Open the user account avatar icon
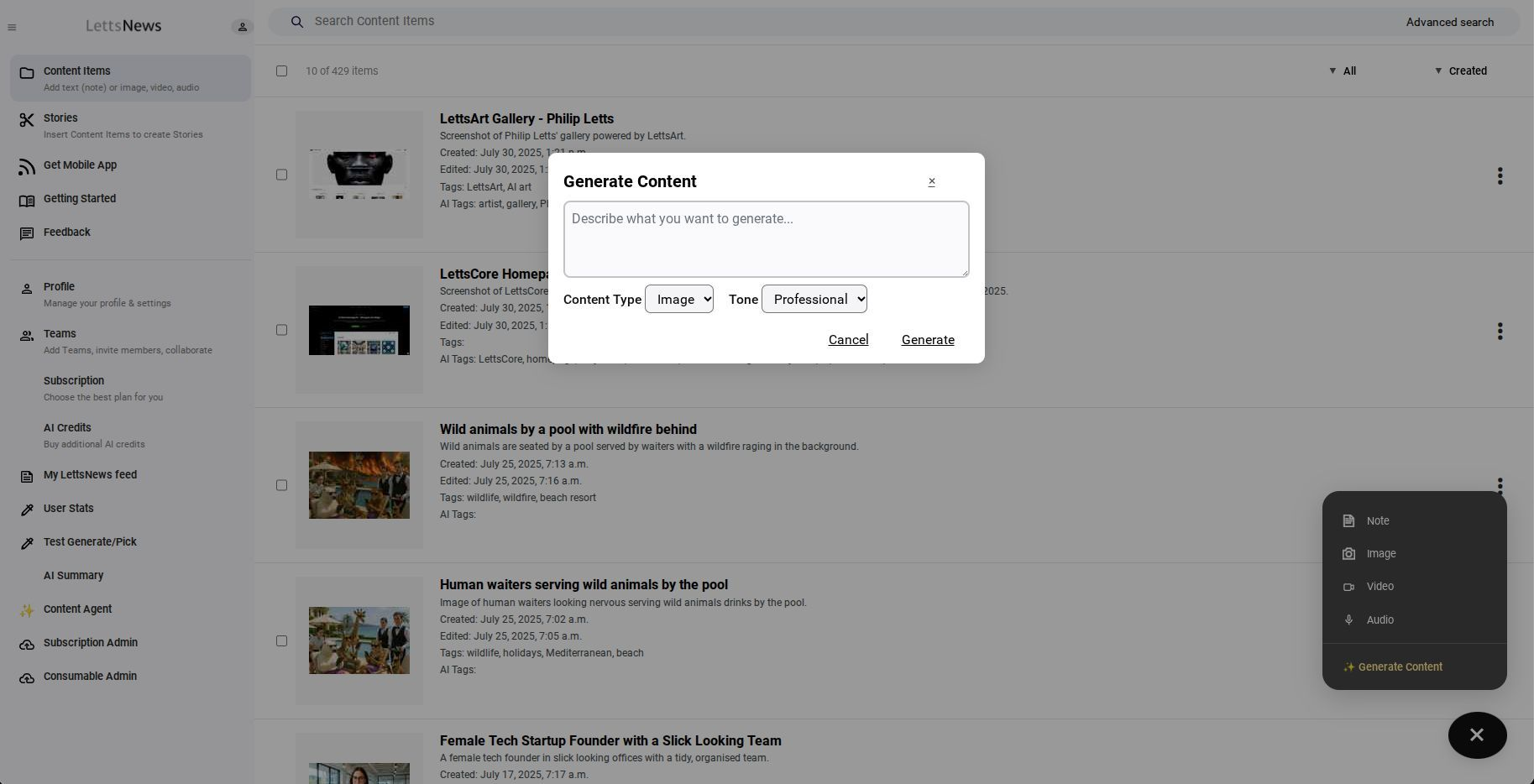Viewport: 1534px width, 784px height. pos(243,27)
